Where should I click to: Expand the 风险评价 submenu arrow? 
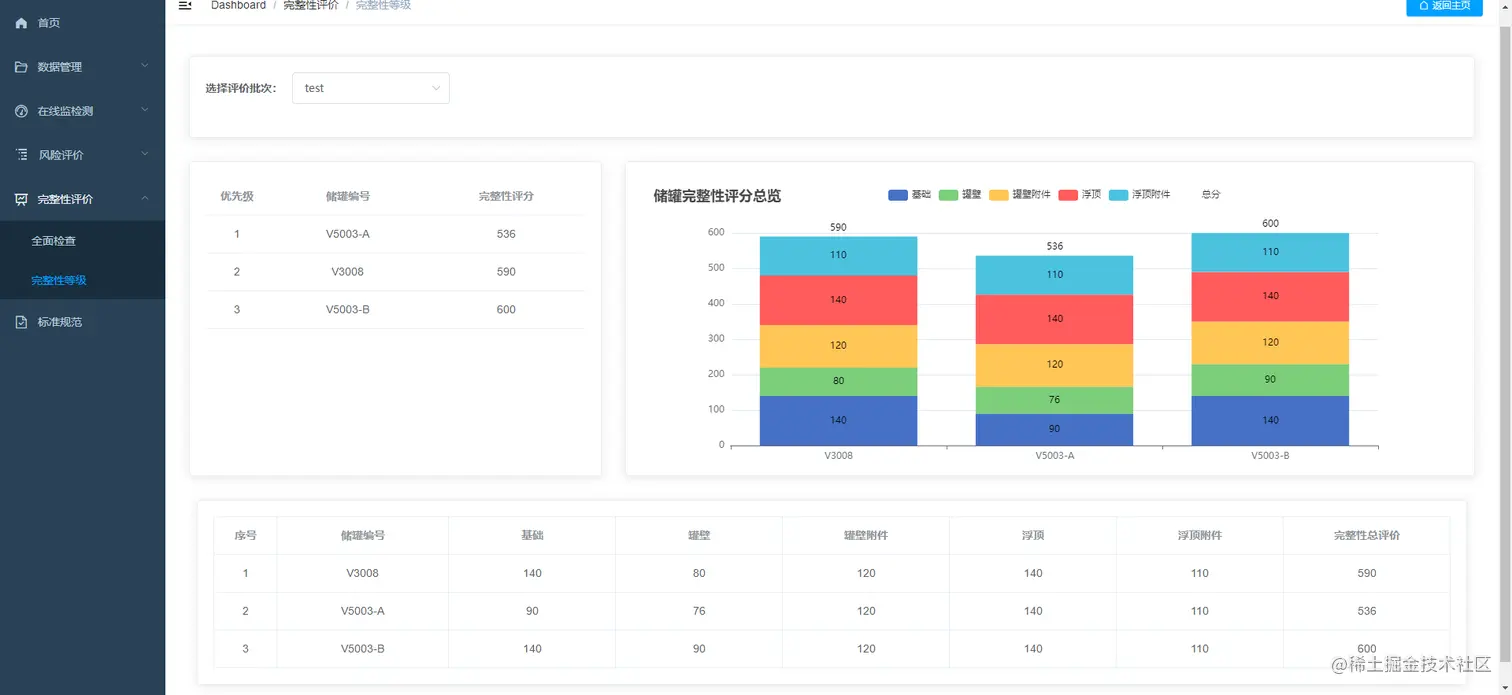(x=145, y=154)
